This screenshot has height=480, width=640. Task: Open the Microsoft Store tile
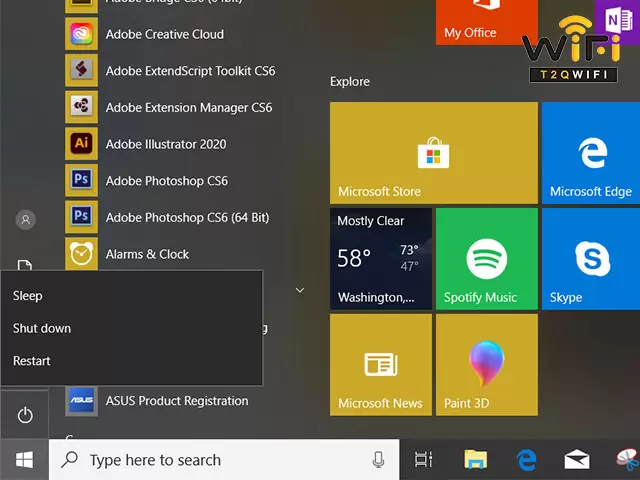[x=434, y=153]
